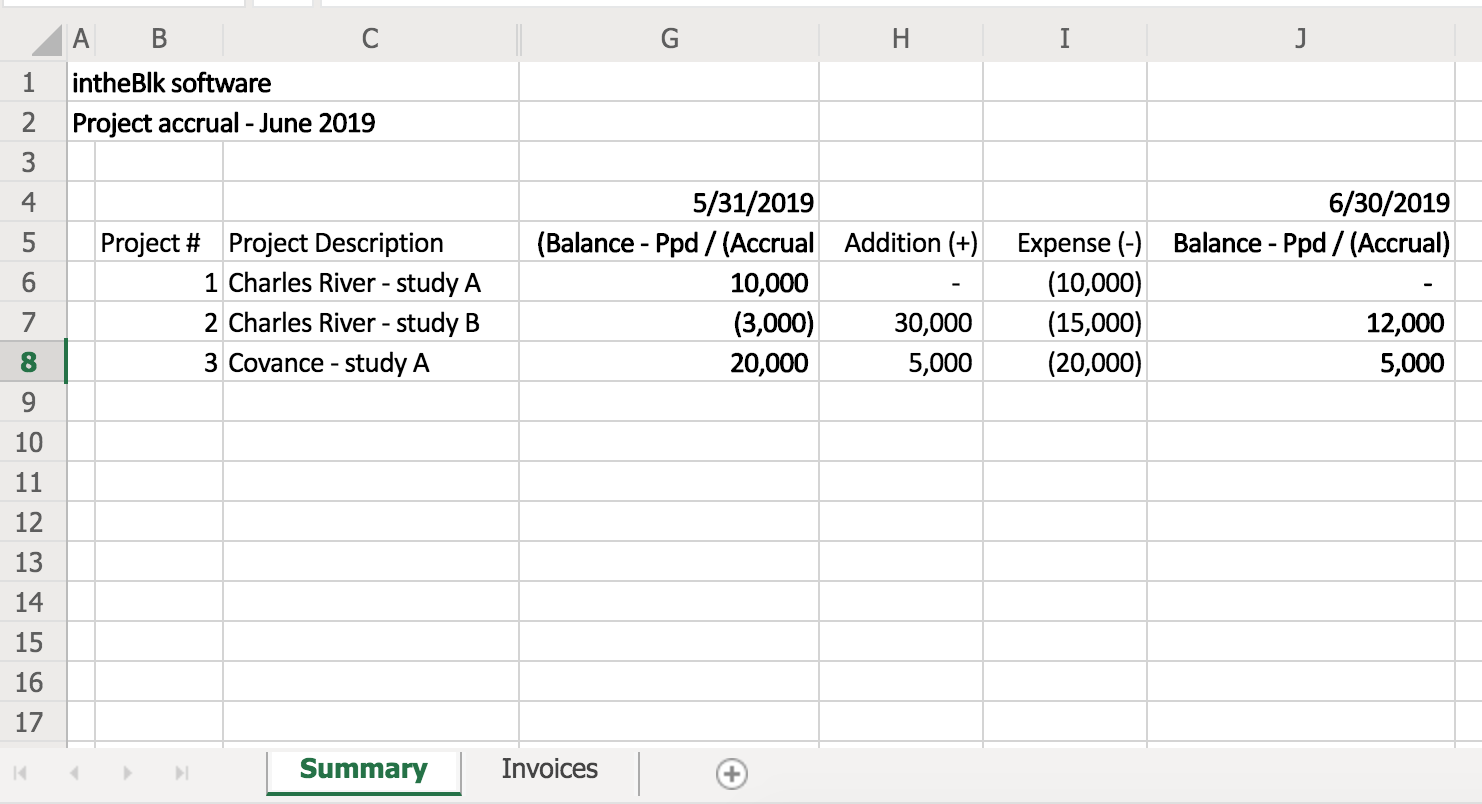Click the 5/31/2019 date cell

(x=670, y=202)
